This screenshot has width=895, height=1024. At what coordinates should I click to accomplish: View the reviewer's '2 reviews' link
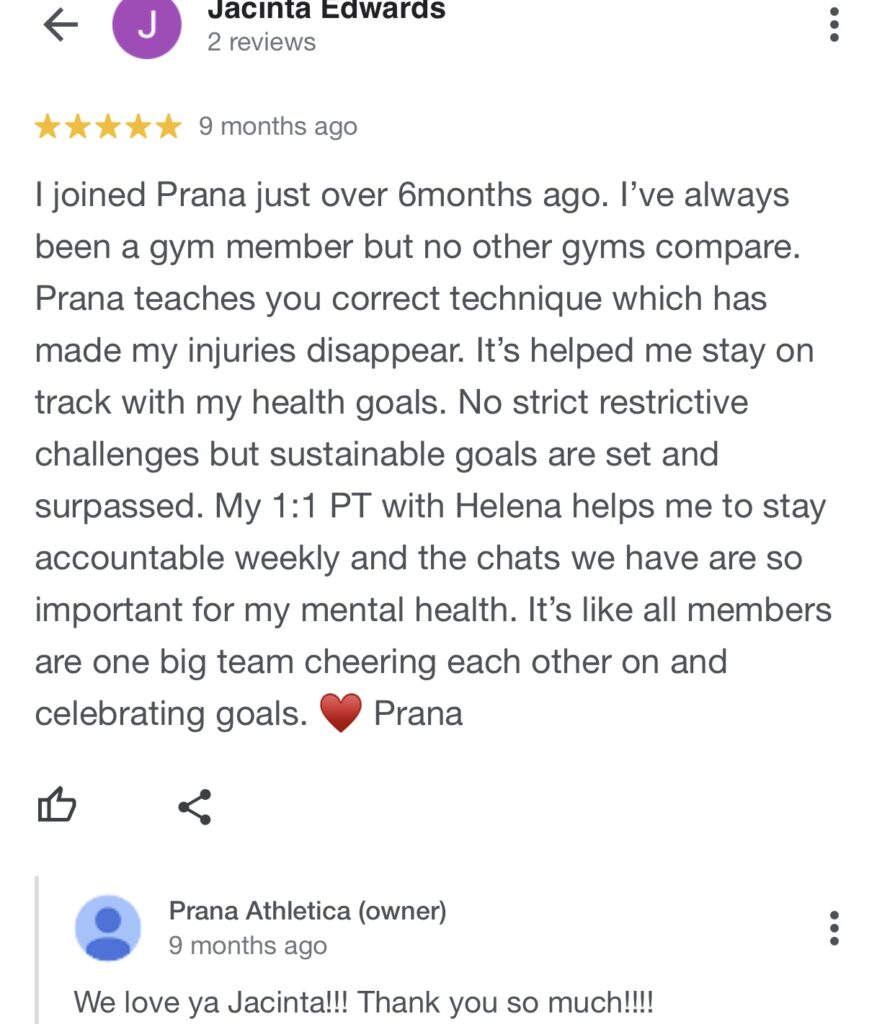[x=261, y=42]
